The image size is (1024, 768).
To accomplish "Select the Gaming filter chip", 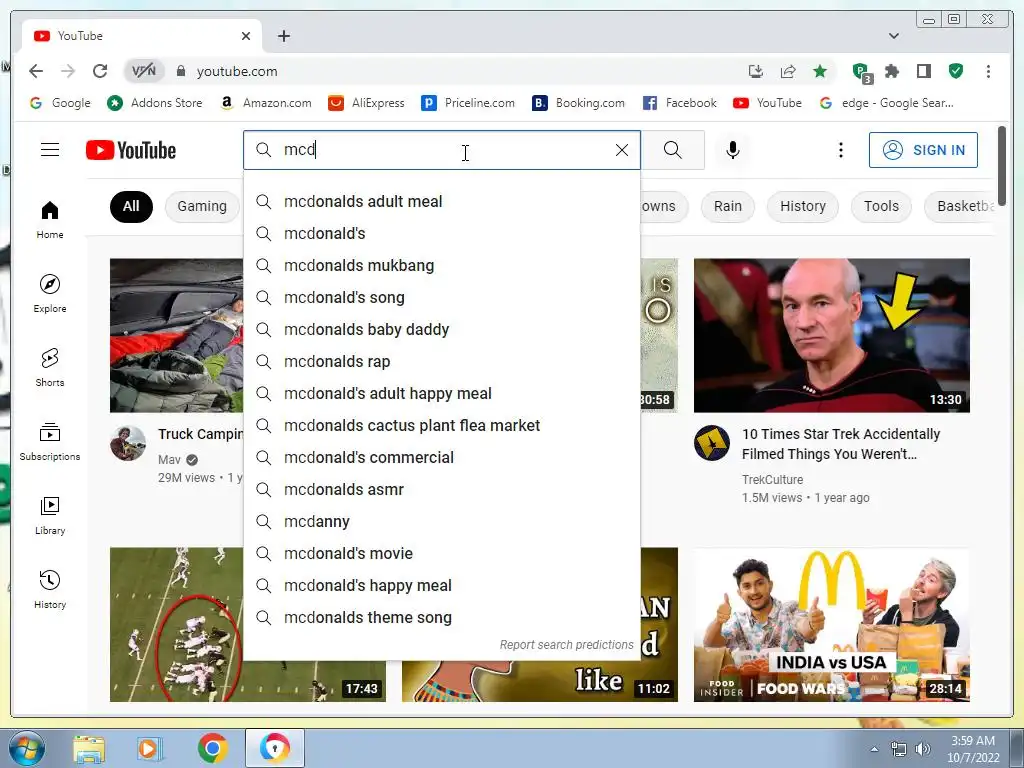I will tap(202, 206).
